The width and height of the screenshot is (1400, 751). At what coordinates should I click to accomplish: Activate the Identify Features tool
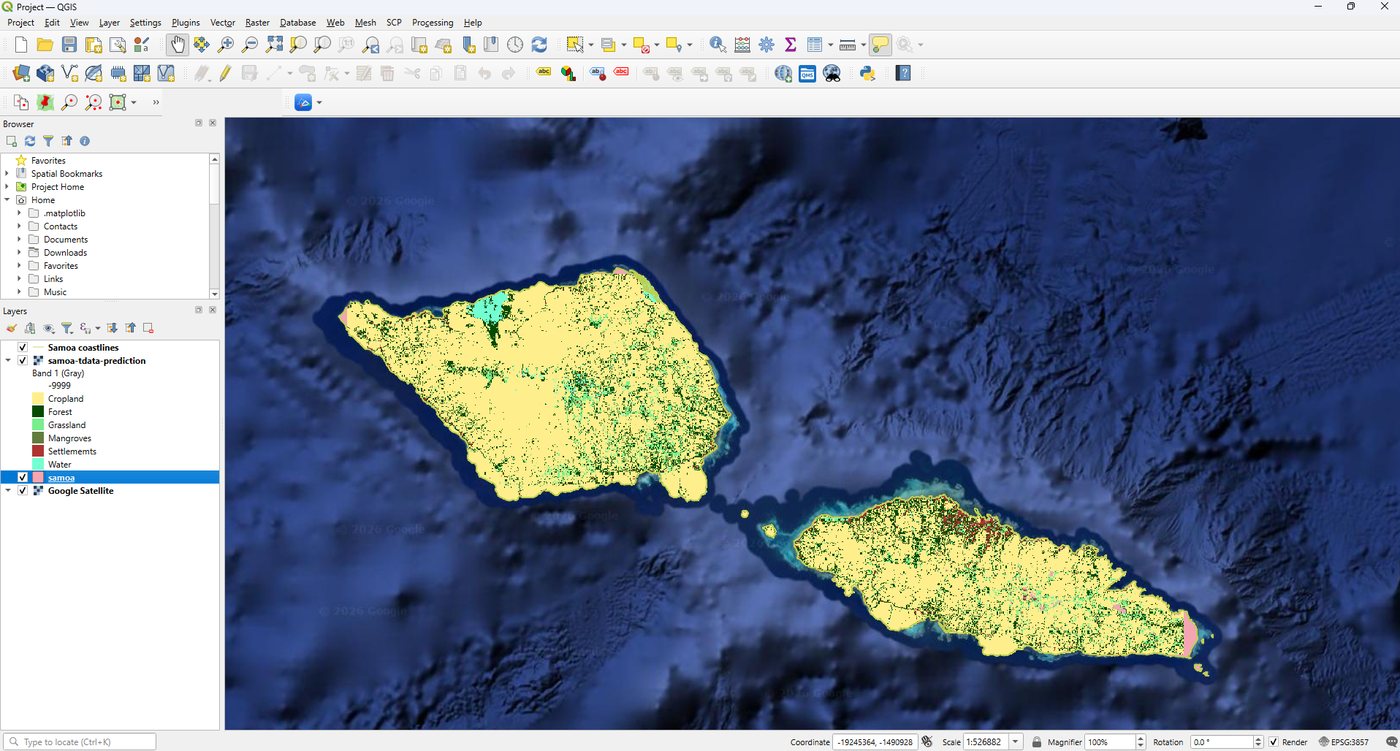click(718, 44)
